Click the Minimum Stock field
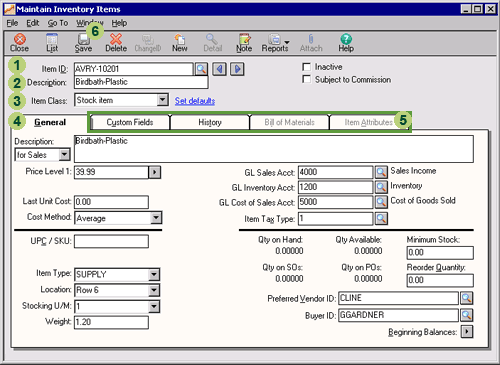 pos(440,253)
